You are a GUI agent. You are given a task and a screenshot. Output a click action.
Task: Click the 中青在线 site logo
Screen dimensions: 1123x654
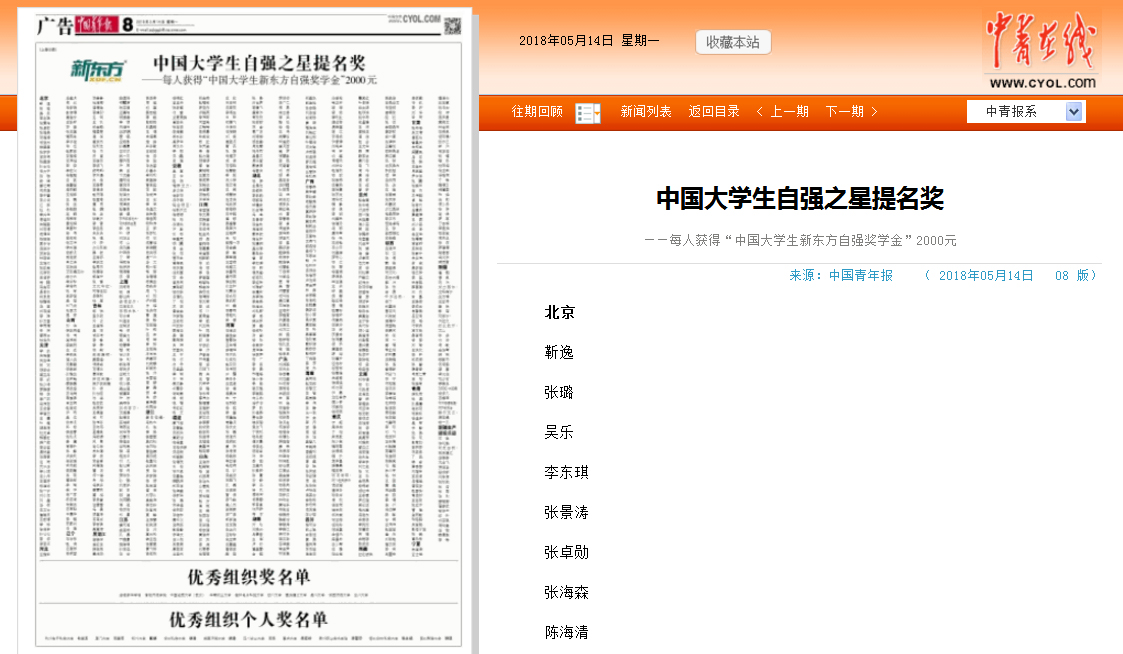(x=1042, y=51)
